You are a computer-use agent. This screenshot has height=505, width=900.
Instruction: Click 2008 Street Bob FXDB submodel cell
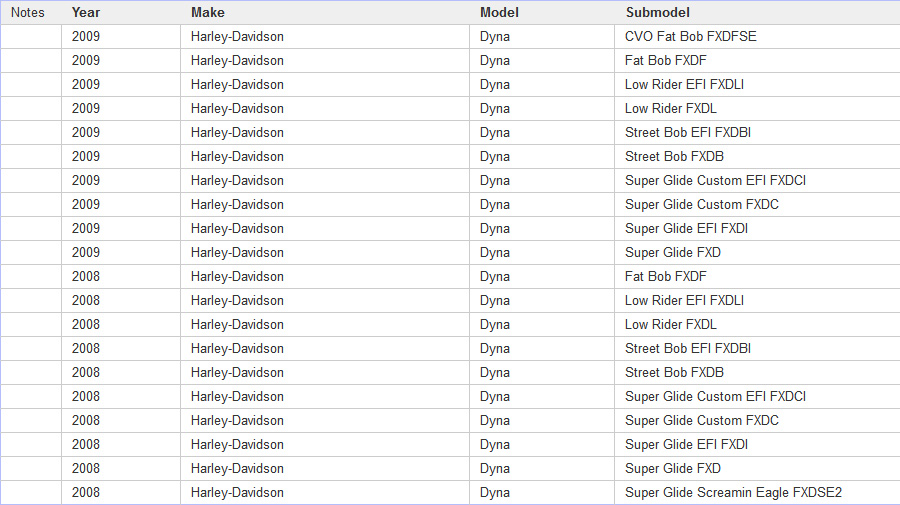pos(674,372)
